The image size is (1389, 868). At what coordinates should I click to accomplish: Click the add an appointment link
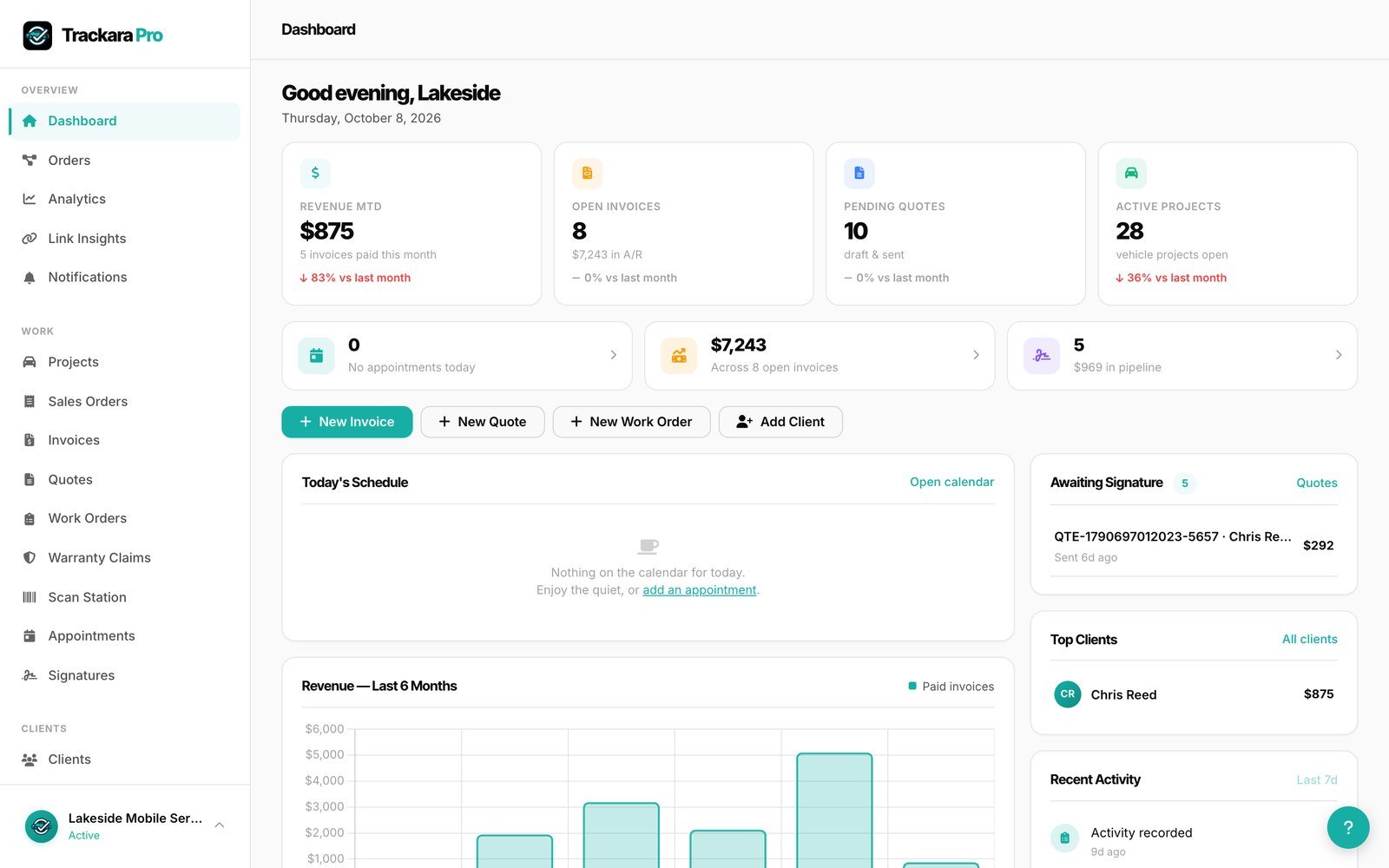700,590
